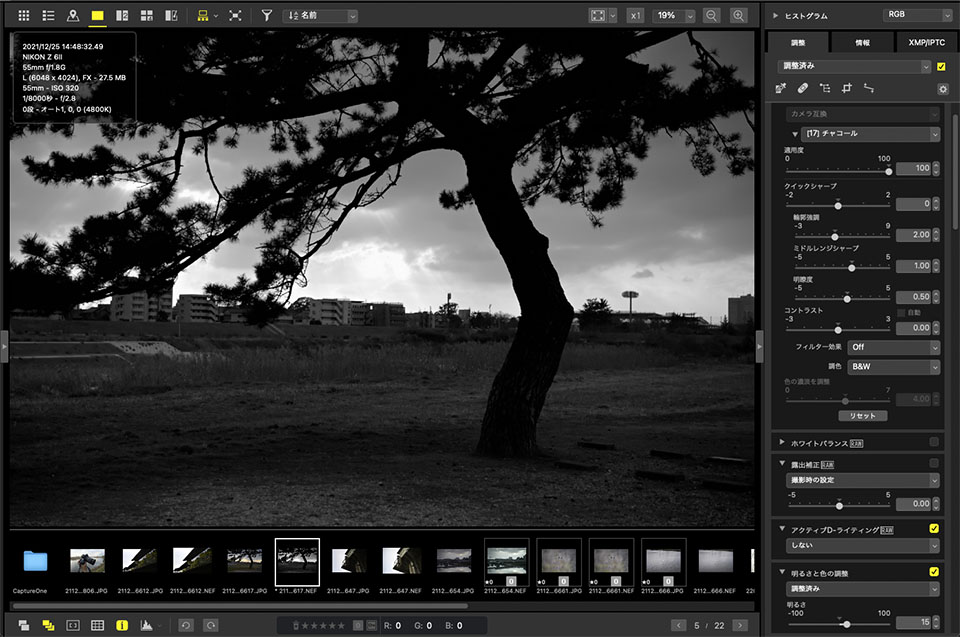Open the 調色 B&W dropdown
This screenshot has width=960, height=637.
(x=894, y=367)
